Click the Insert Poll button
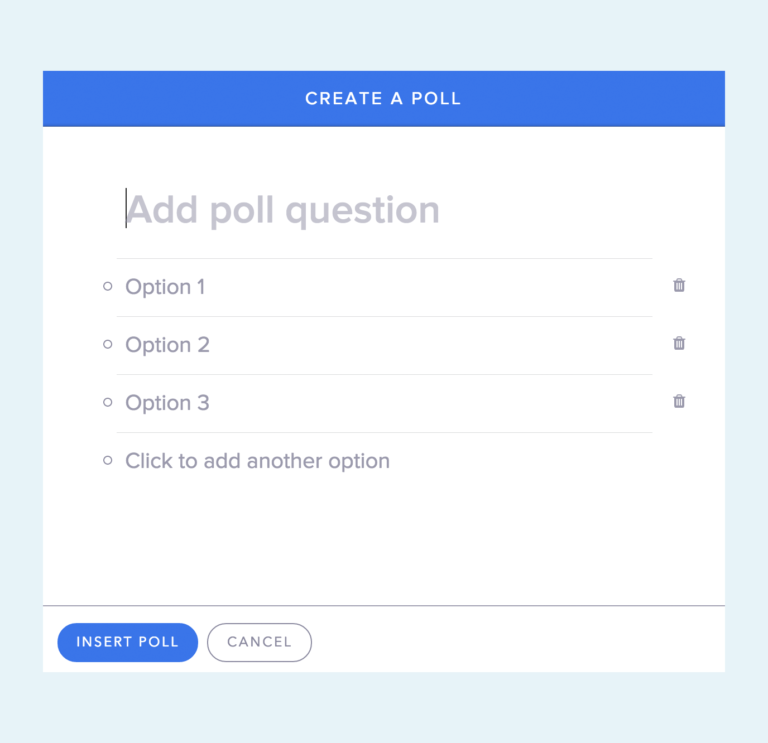The width and height of the screenshot is (768, 743). click(128, 642)
